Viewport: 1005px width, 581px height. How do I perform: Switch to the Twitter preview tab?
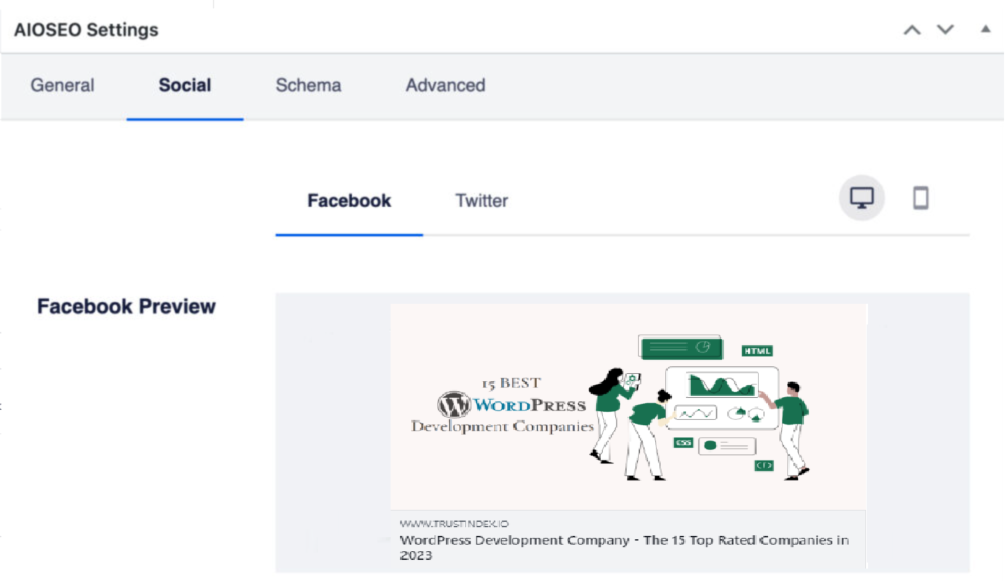[481, 201]
